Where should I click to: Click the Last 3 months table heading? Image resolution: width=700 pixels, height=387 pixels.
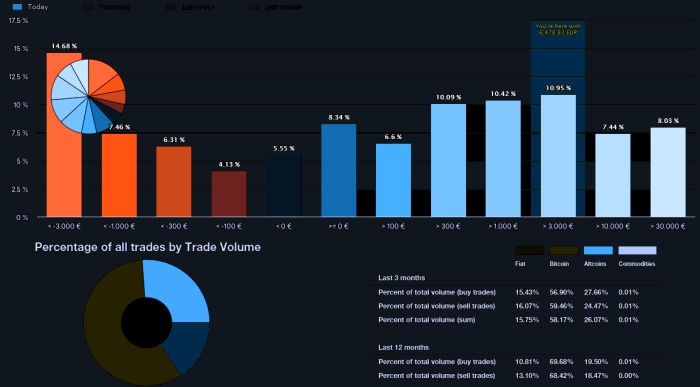(402, 278)
